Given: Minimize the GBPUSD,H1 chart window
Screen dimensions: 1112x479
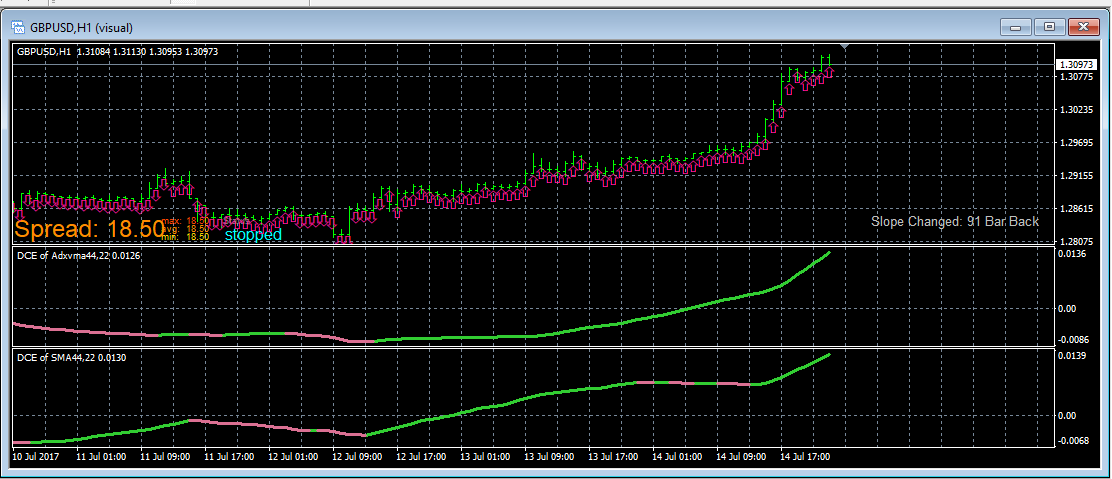Looking at the screenshot, I should point(1016,28).
